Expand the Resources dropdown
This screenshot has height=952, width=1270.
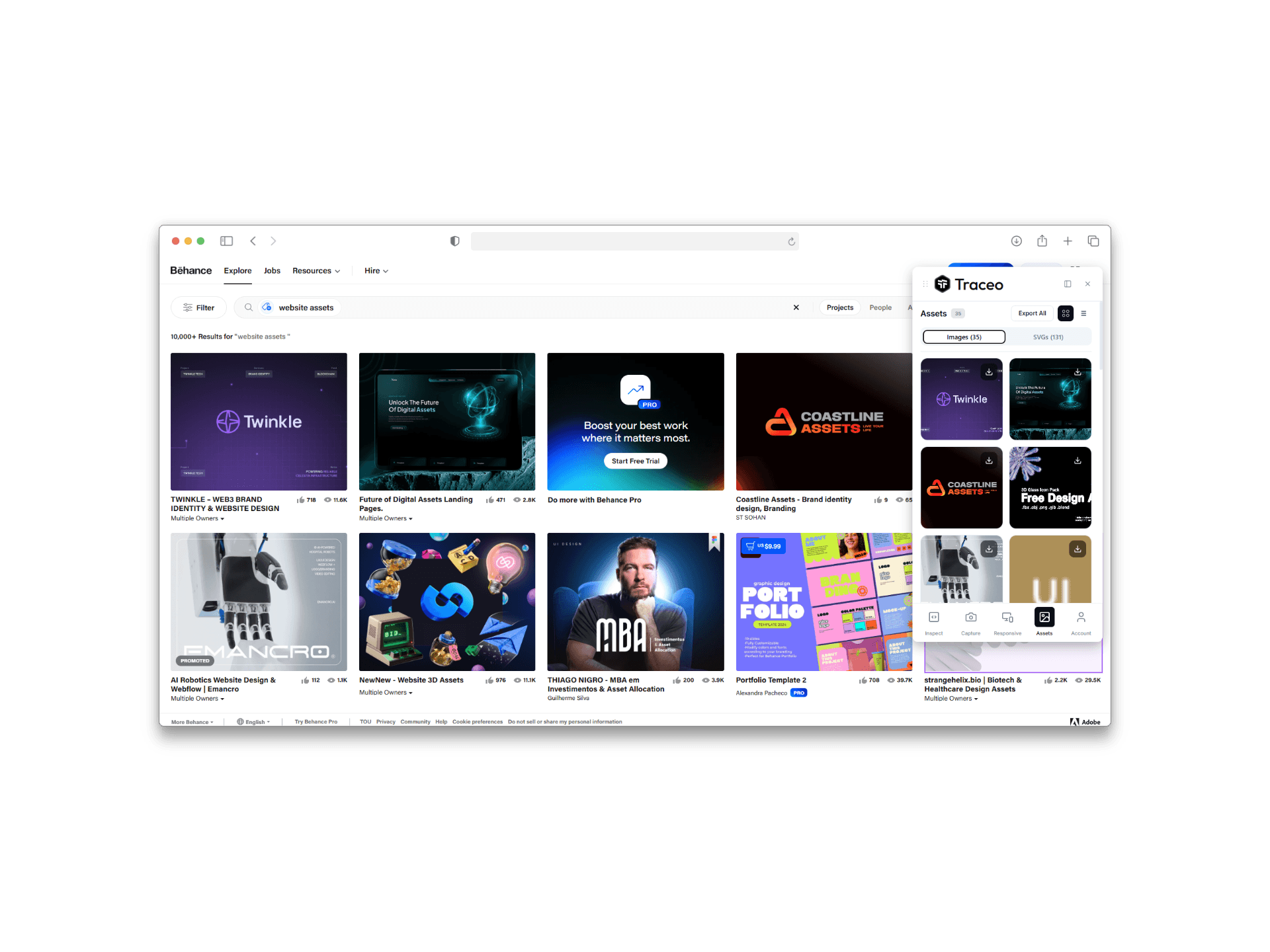[316, 271]
